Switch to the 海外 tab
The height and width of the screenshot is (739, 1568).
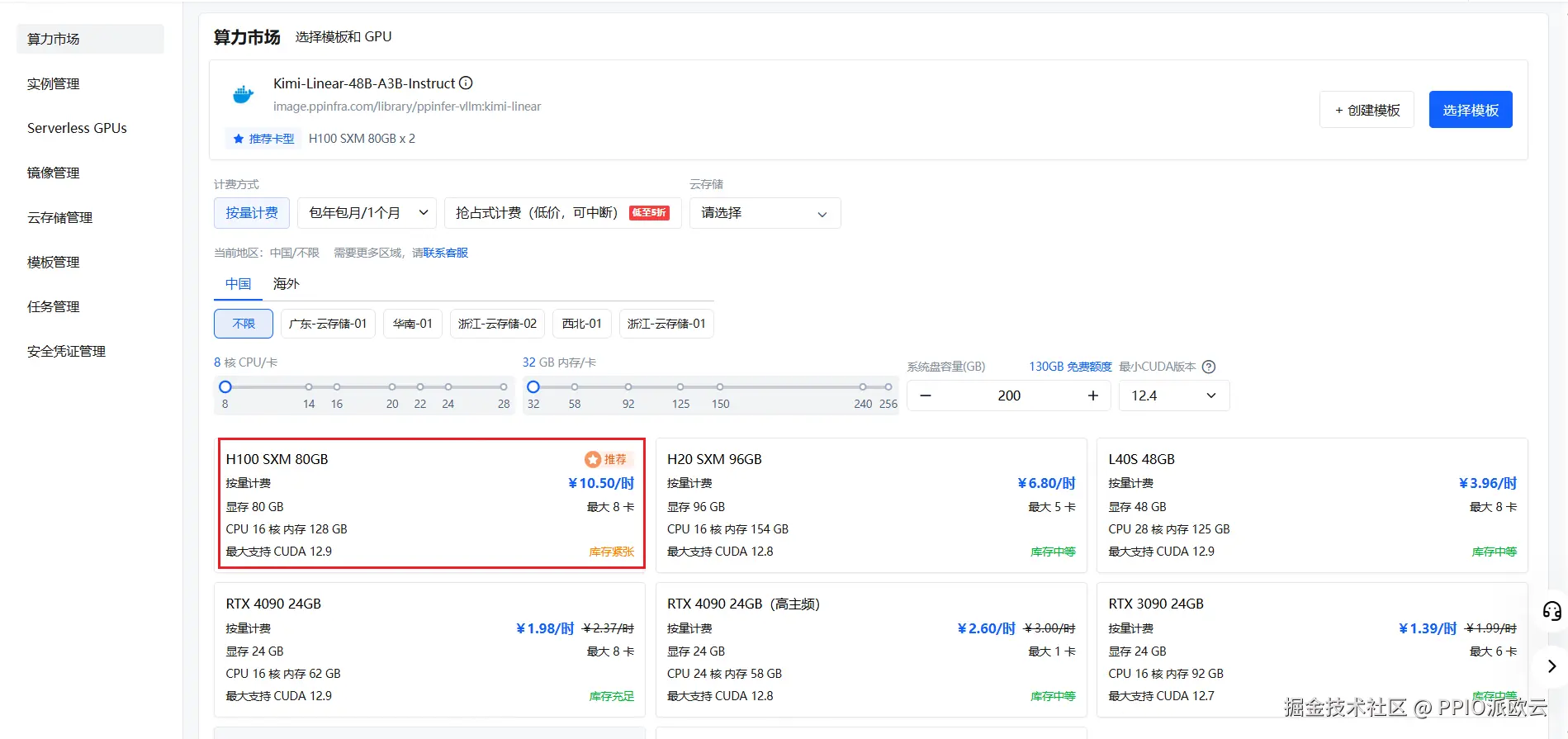pos(286,284)
